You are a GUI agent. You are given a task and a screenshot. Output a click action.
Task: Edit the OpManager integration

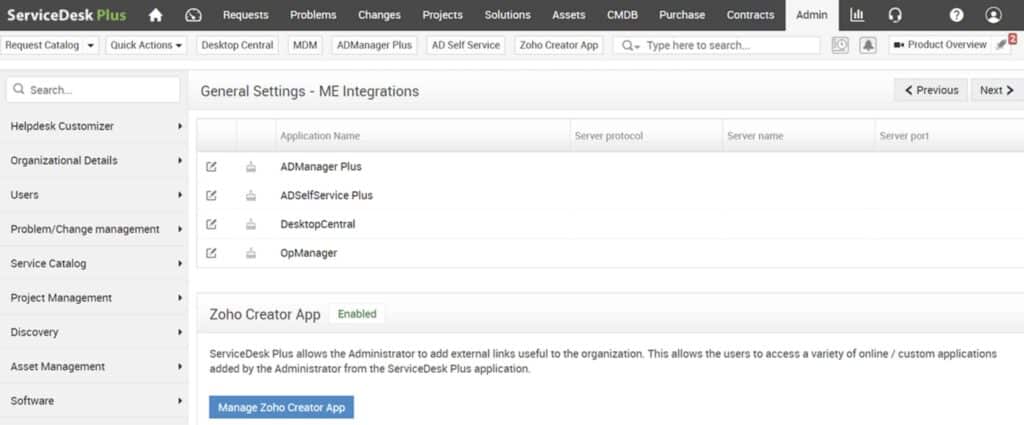pos(211,253)
